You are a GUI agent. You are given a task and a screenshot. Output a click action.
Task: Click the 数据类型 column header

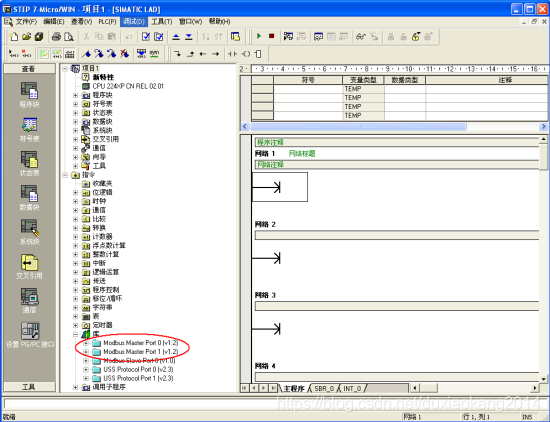405,80
